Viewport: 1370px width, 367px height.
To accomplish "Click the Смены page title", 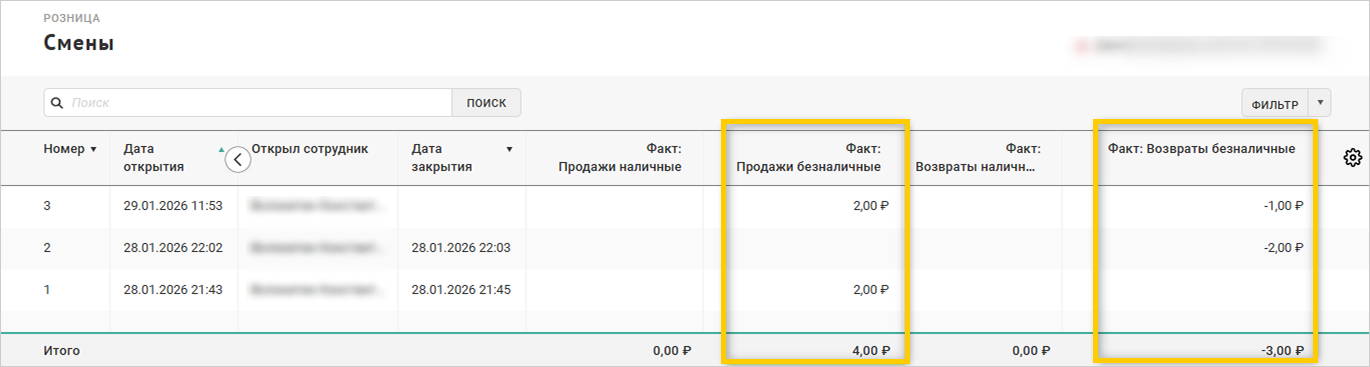I will point(78,44).
